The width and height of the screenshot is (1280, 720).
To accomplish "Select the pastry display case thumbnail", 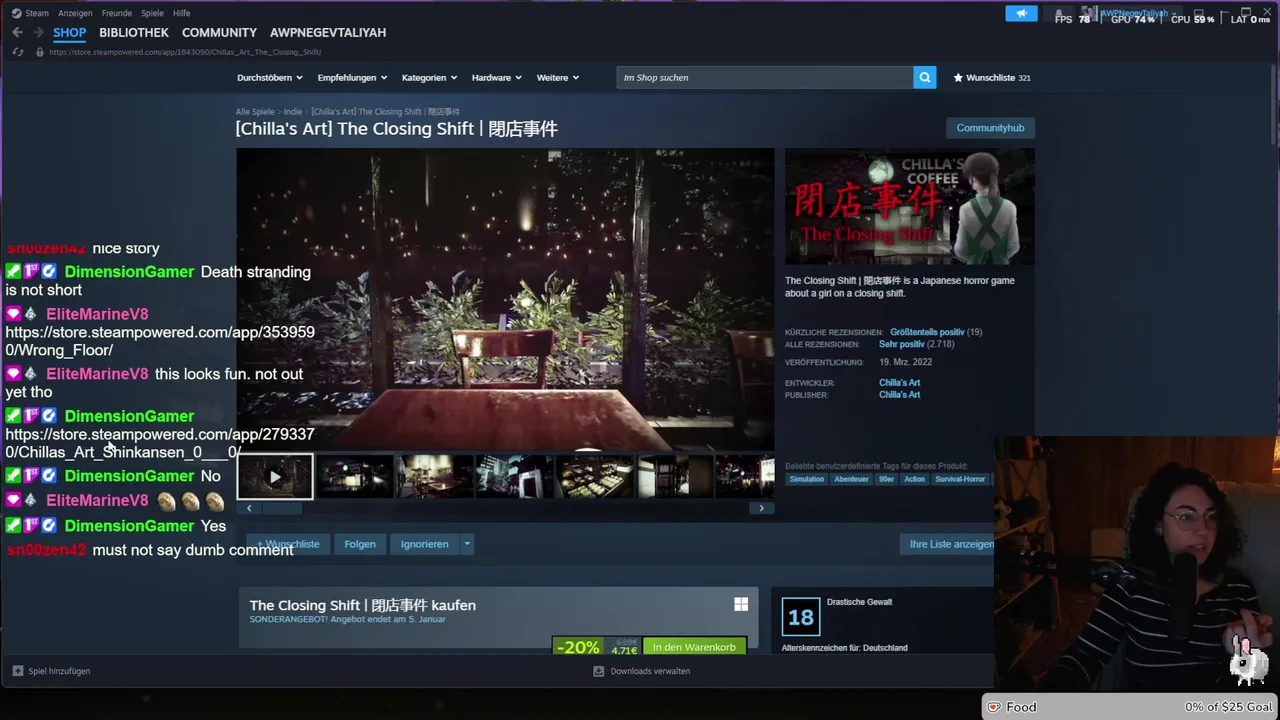I will click(x=595, y=477).
